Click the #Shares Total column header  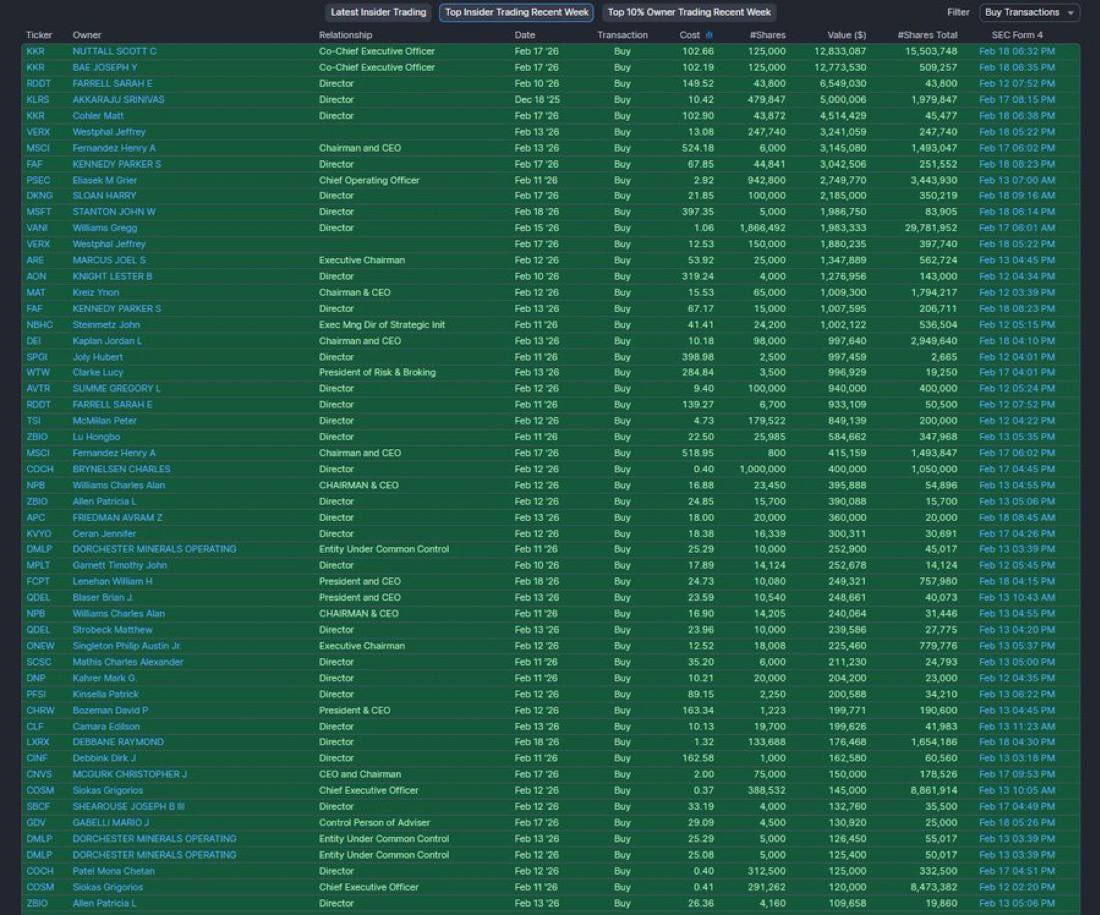(927, 35)
